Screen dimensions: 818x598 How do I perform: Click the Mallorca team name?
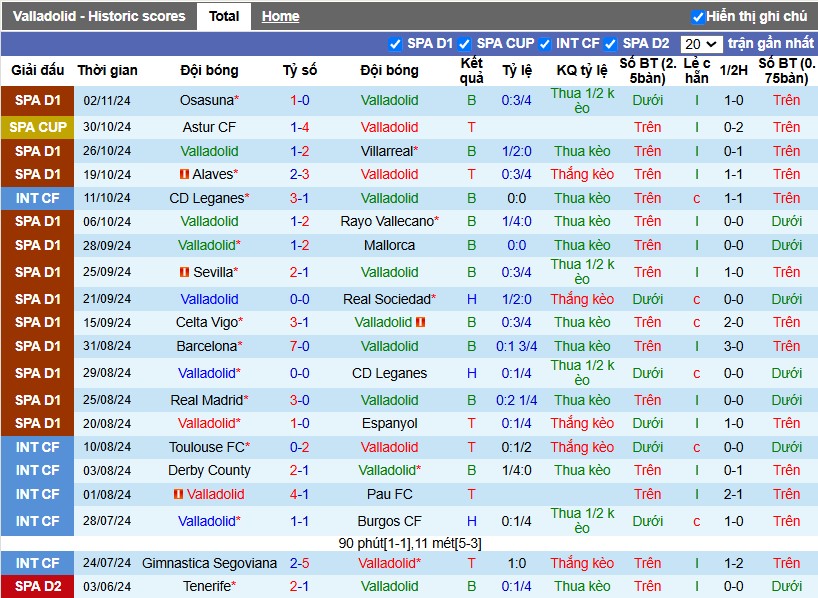pos(389,245)
